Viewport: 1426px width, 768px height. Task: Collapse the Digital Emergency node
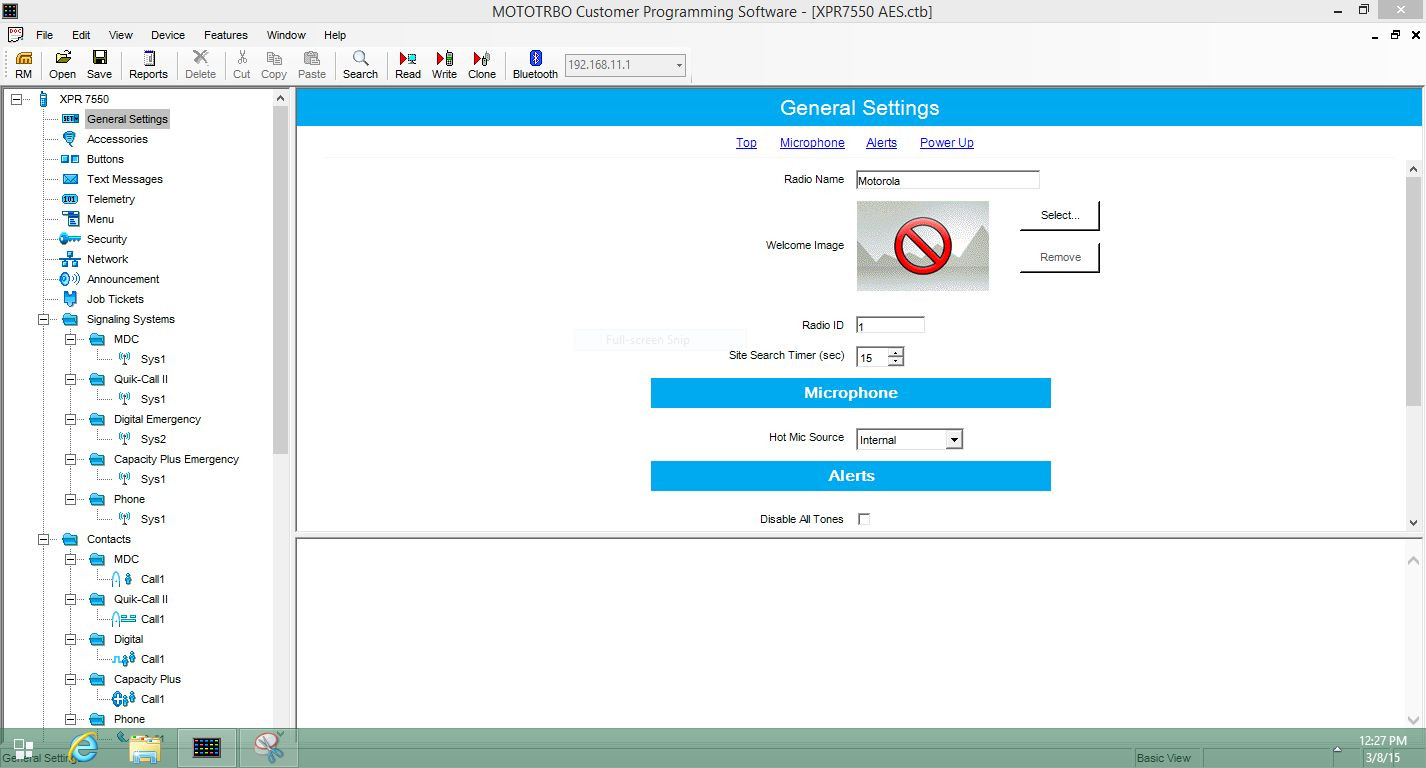pyautogui.click(x=70, y=419)
